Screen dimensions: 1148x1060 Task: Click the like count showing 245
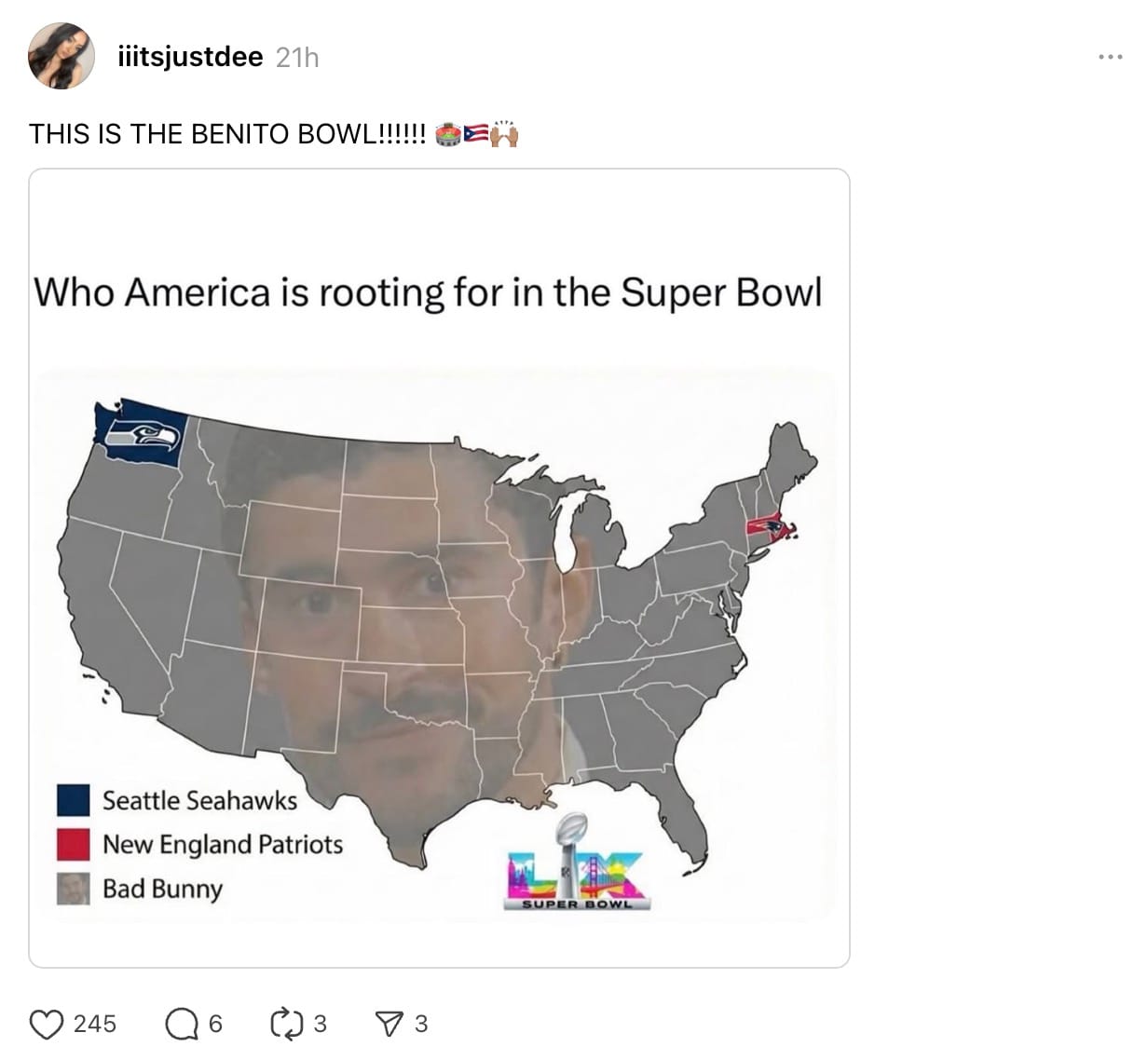pos(96,1024)
